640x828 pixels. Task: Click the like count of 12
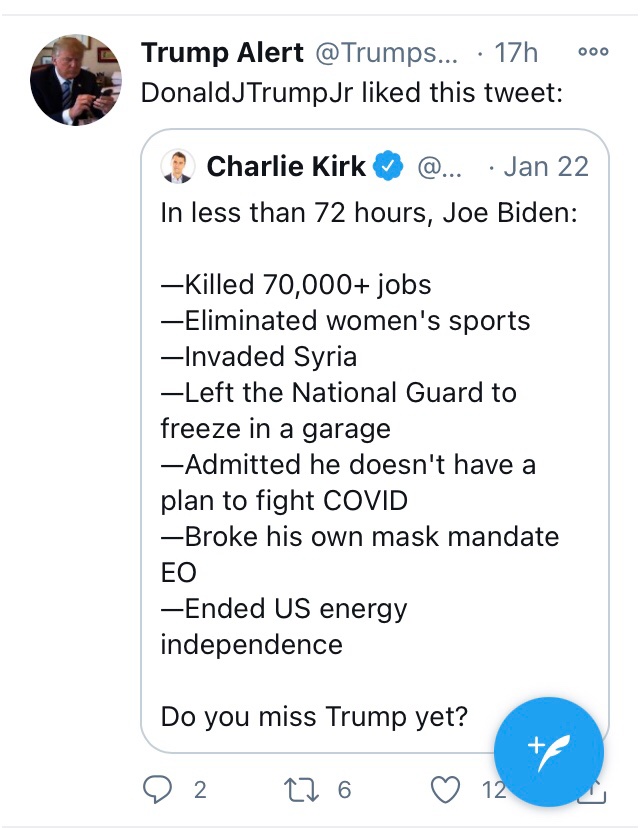click(x=493, y=790)
